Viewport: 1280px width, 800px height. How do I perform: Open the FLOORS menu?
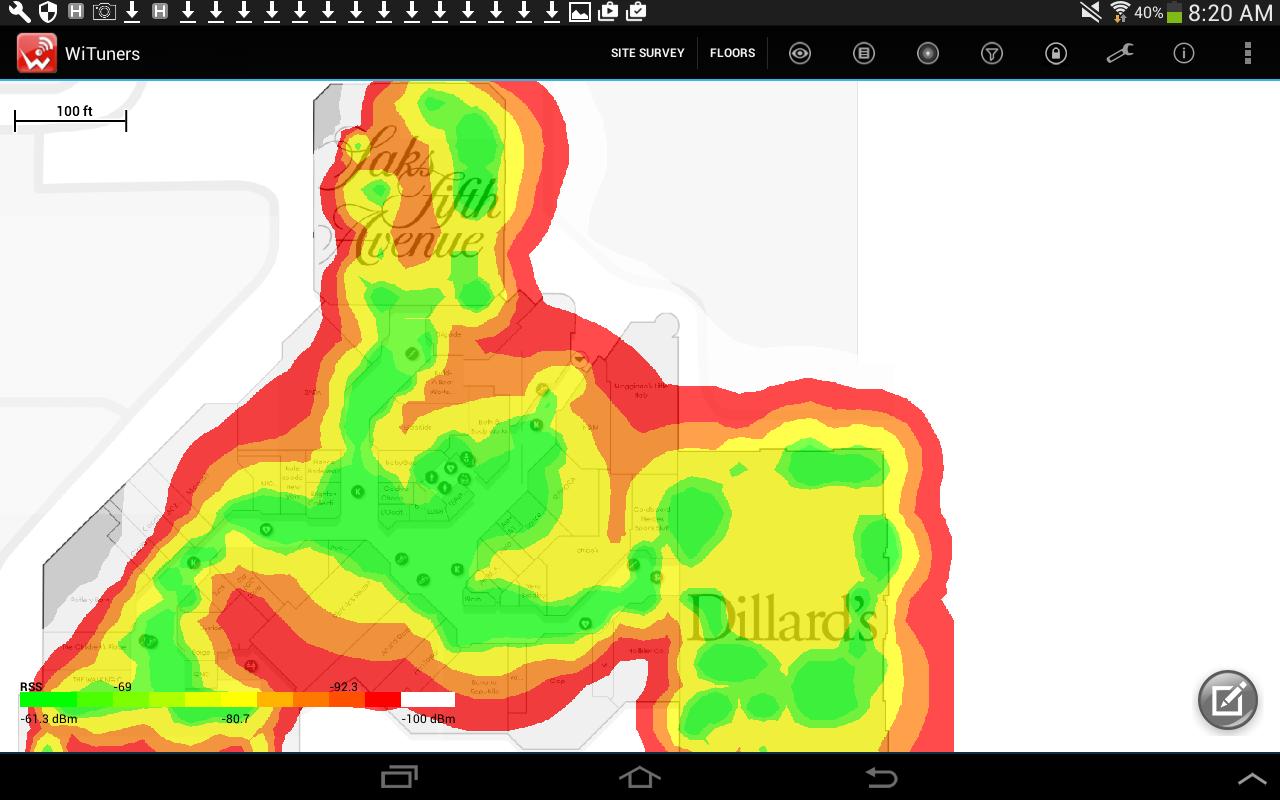click(733, 53)
